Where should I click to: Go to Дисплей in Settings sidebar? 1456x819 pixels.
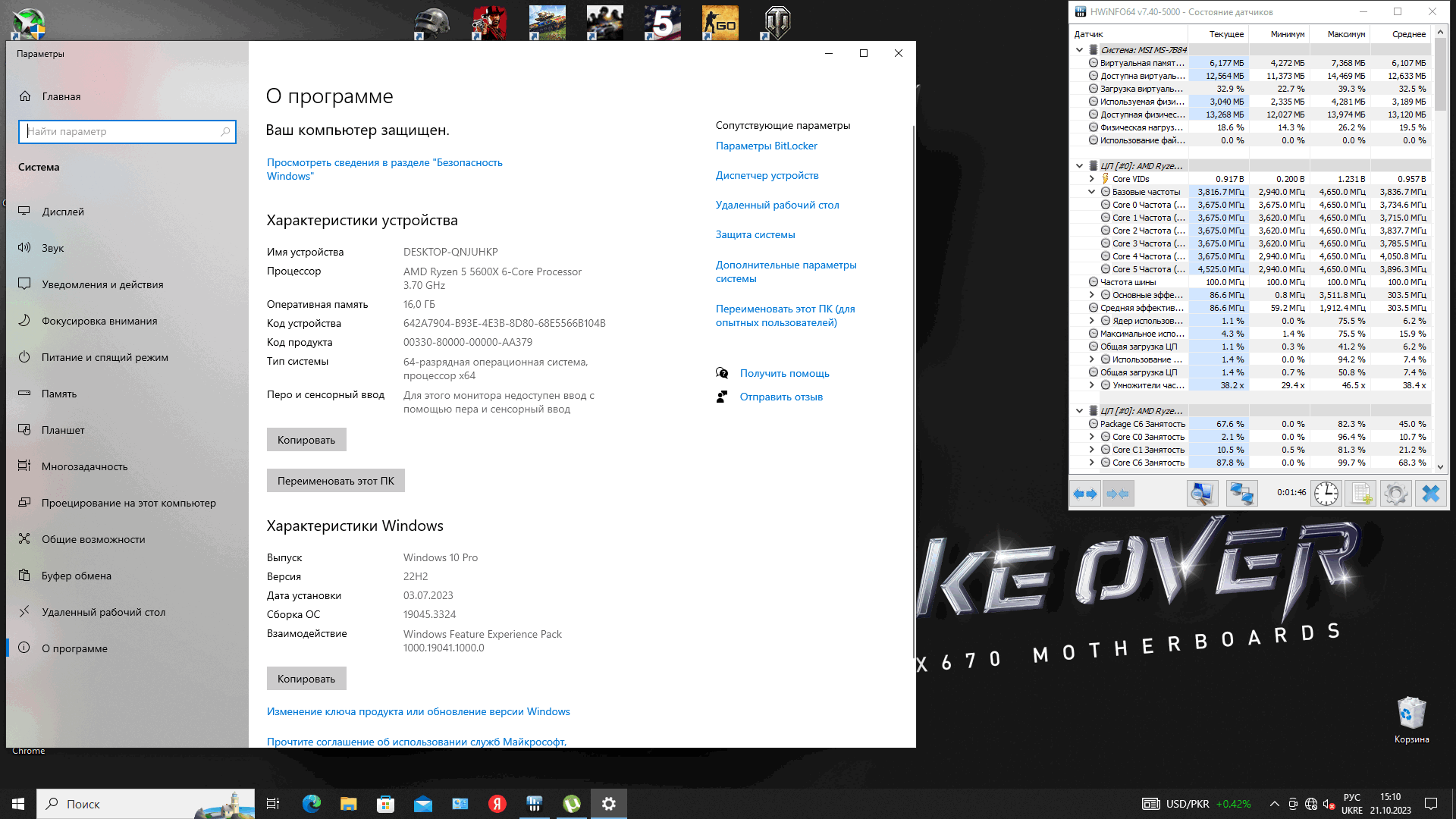[x=127, y=212]
